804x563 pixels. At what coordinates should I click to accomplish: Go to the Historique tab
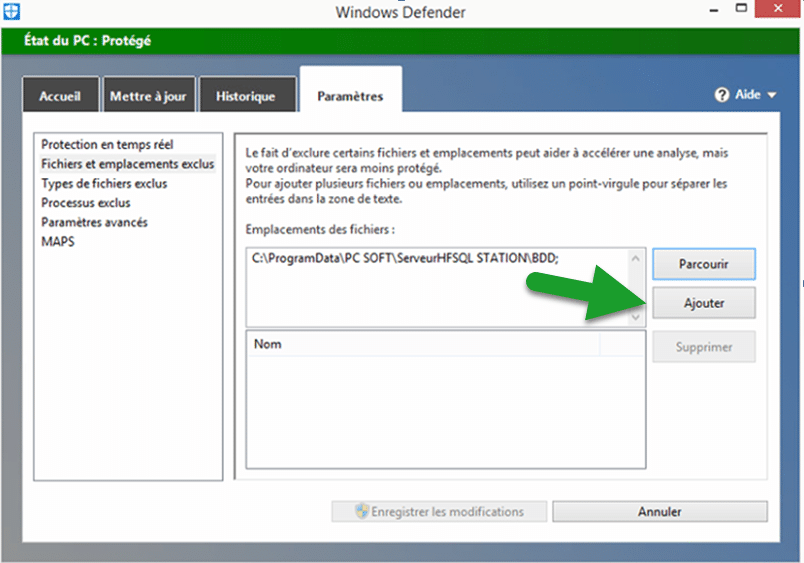pos(247,95)
